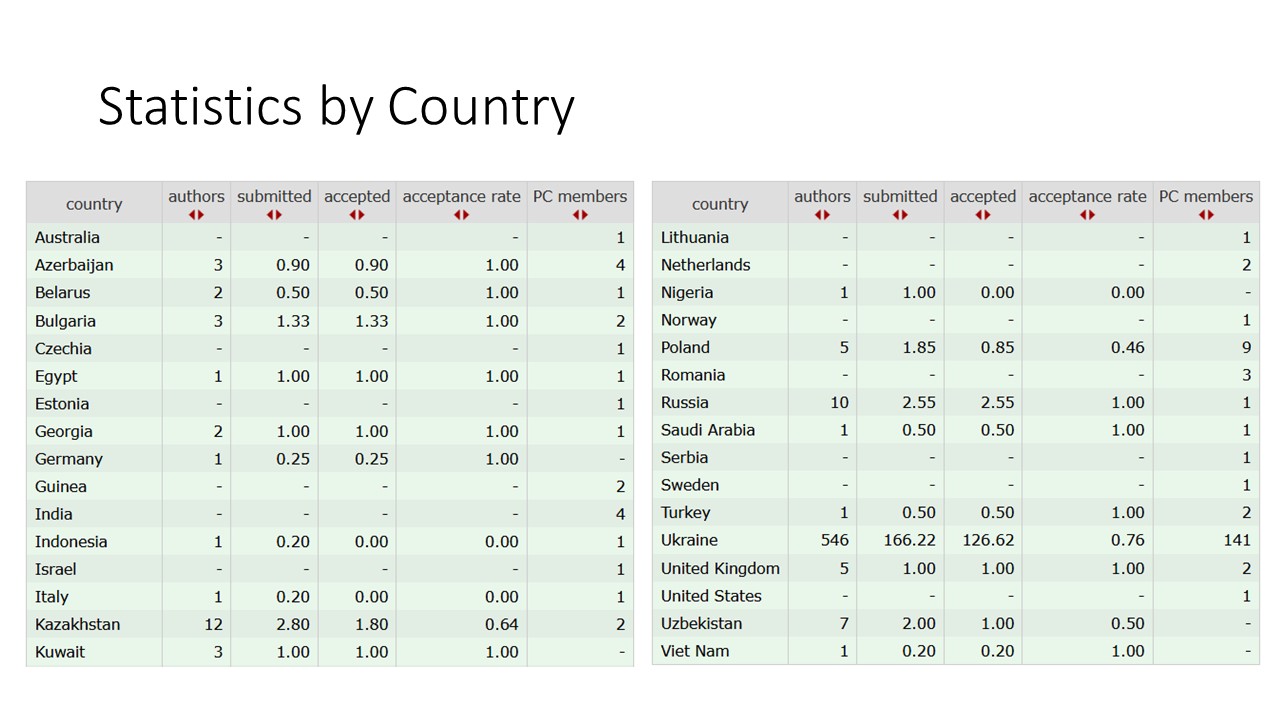This screenshot has height=720, width=1280.
Task: Click Ukraine's authors value 546
Action: click(x=834, y=540)
